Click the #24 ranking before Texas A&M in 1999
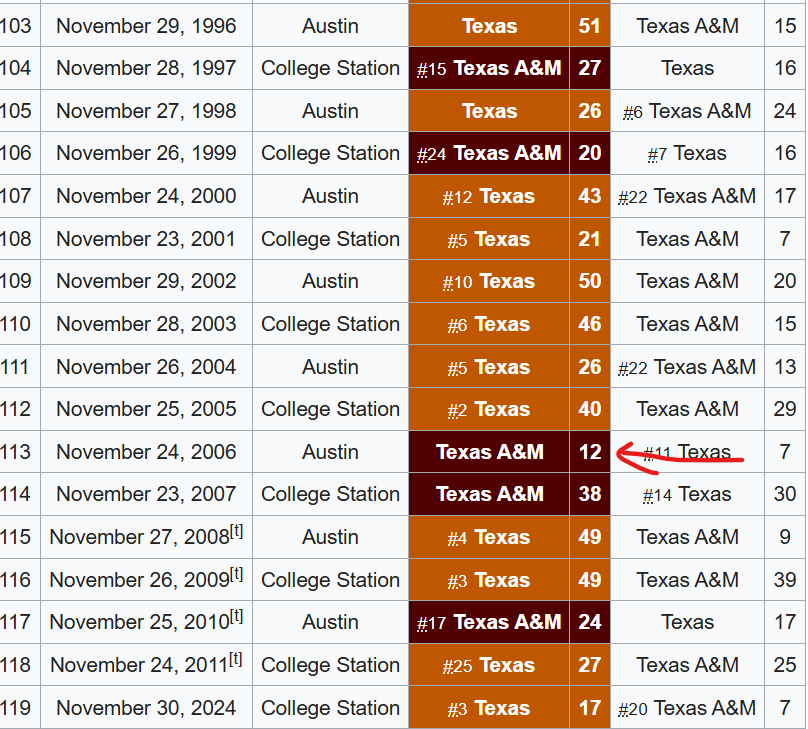This screenshot has height=729, width=808. (431, 154)
